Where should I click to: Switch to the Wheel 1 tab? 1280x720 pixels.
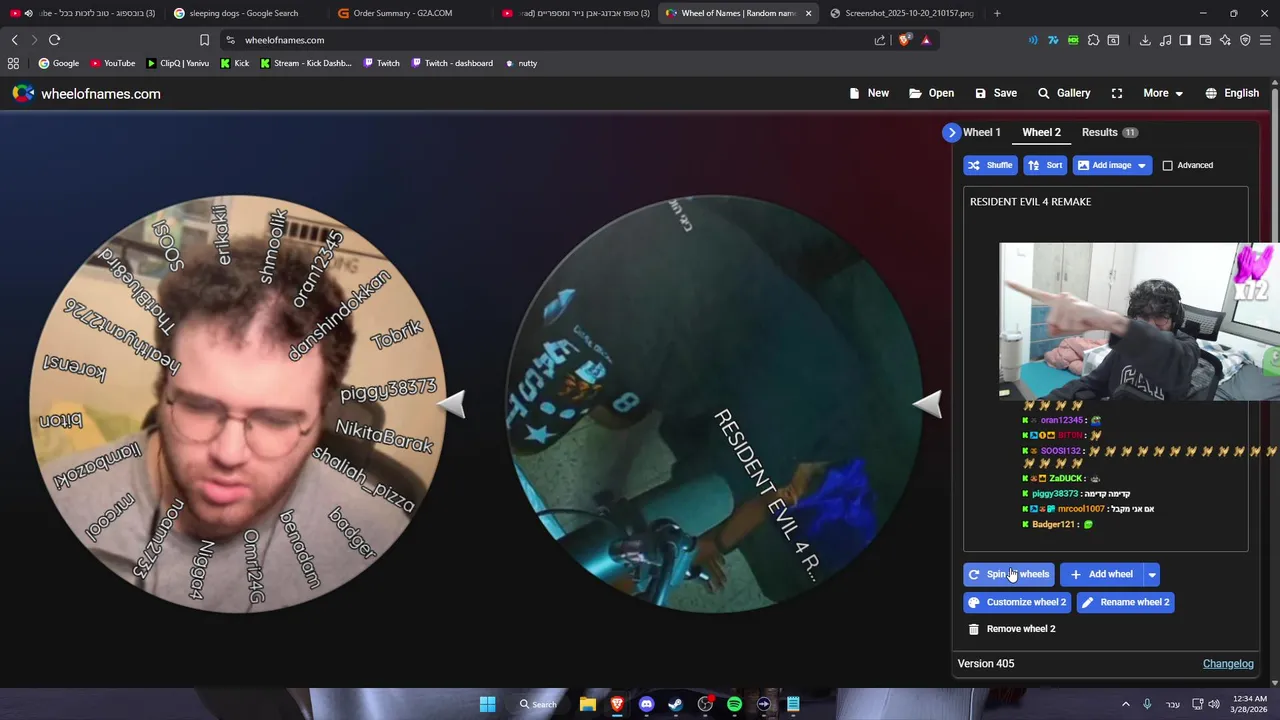pos(981,132)
